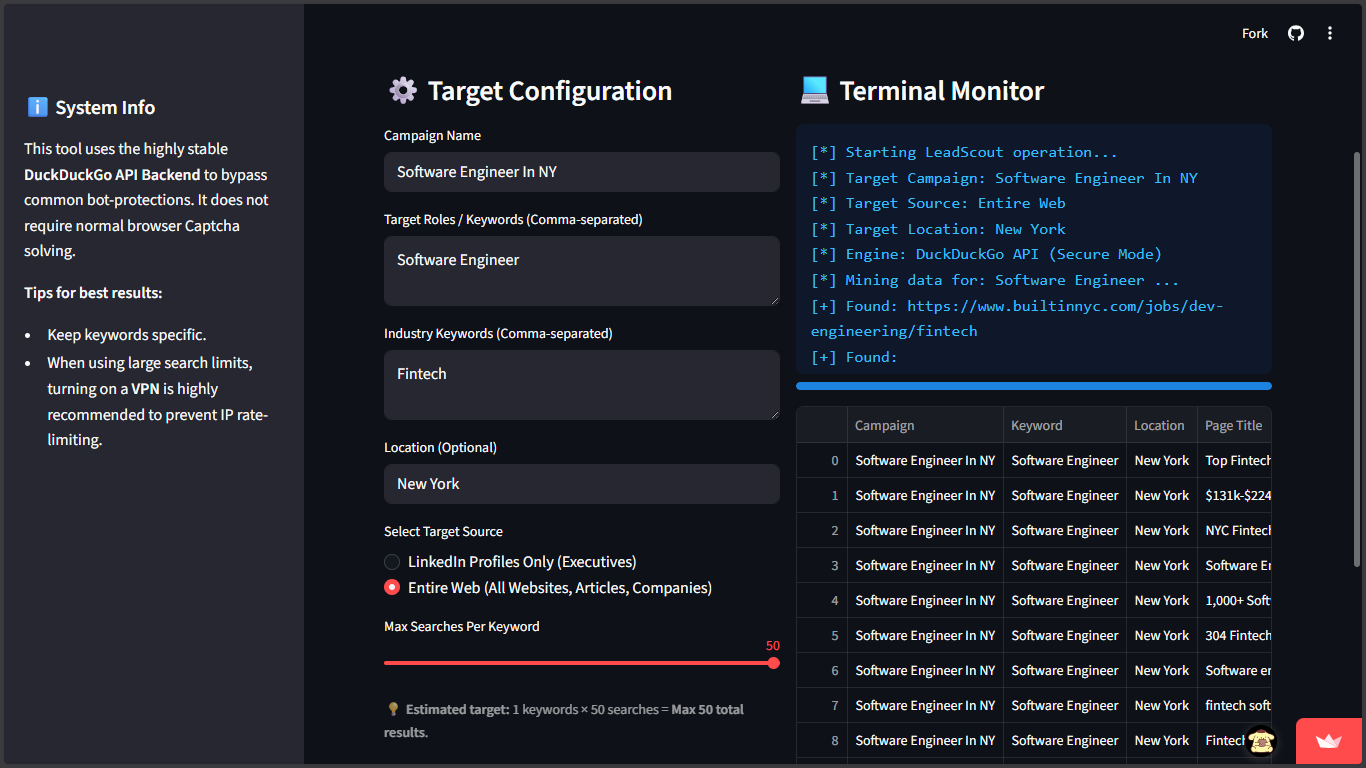
Task: Click the "Tips for best results:" text
Action: point(93,293)
